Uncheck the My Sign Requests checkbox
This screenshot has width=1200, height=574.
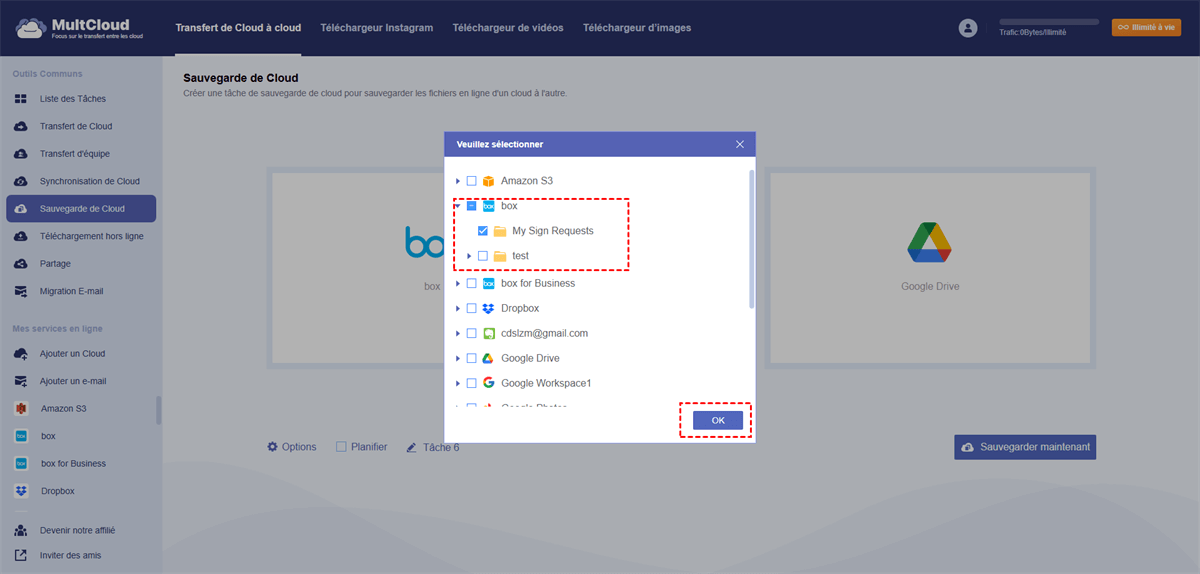click(x=483, y=231)
